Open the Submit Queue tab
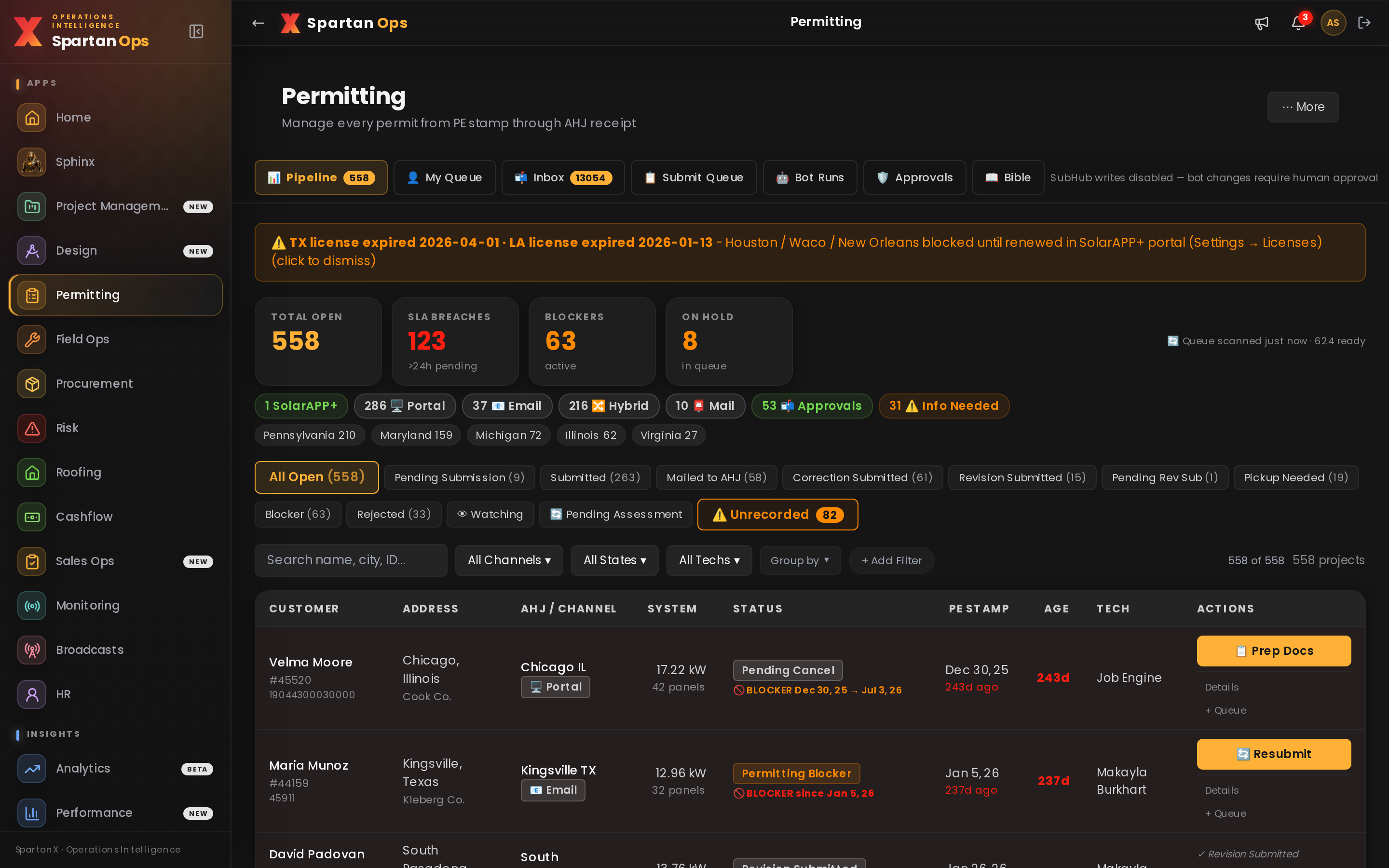Image resolution: width=1389 pixels, height=868 pixels. (x=694, y=177)
